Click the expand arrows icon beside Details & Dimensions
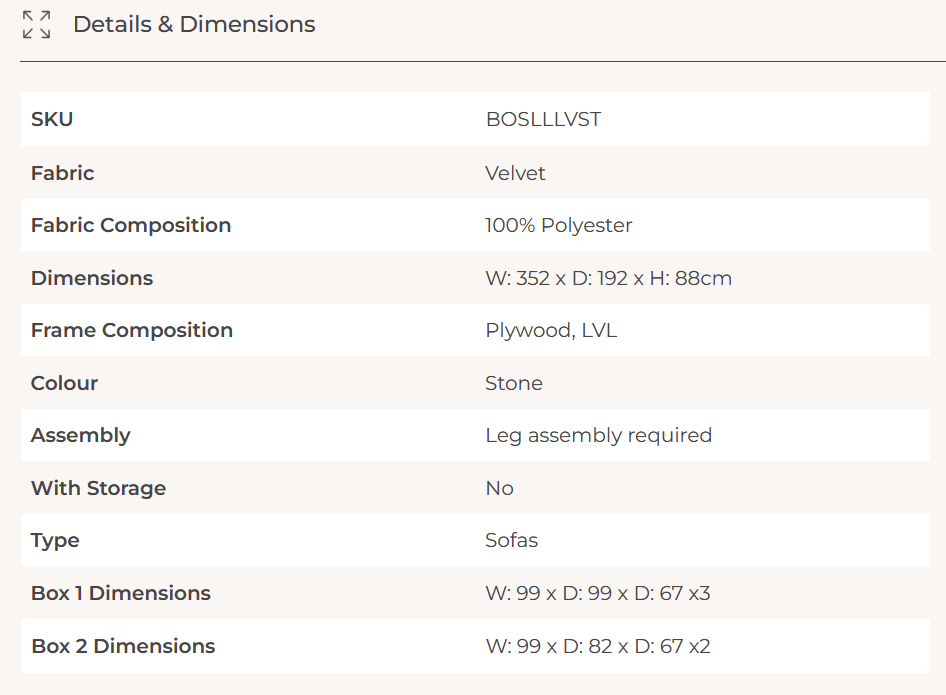Screen dimensions: 946x695 point(37,25)
